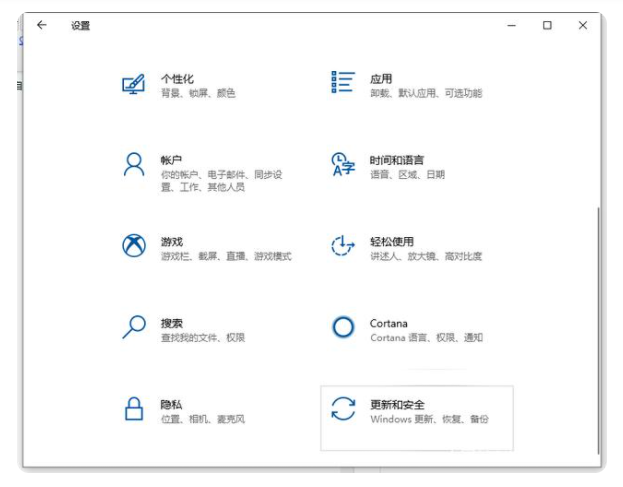623x487 pixels.
Task: Open the 时间和语言 category title
Action: pyautogui.click(x=396, y=160)
